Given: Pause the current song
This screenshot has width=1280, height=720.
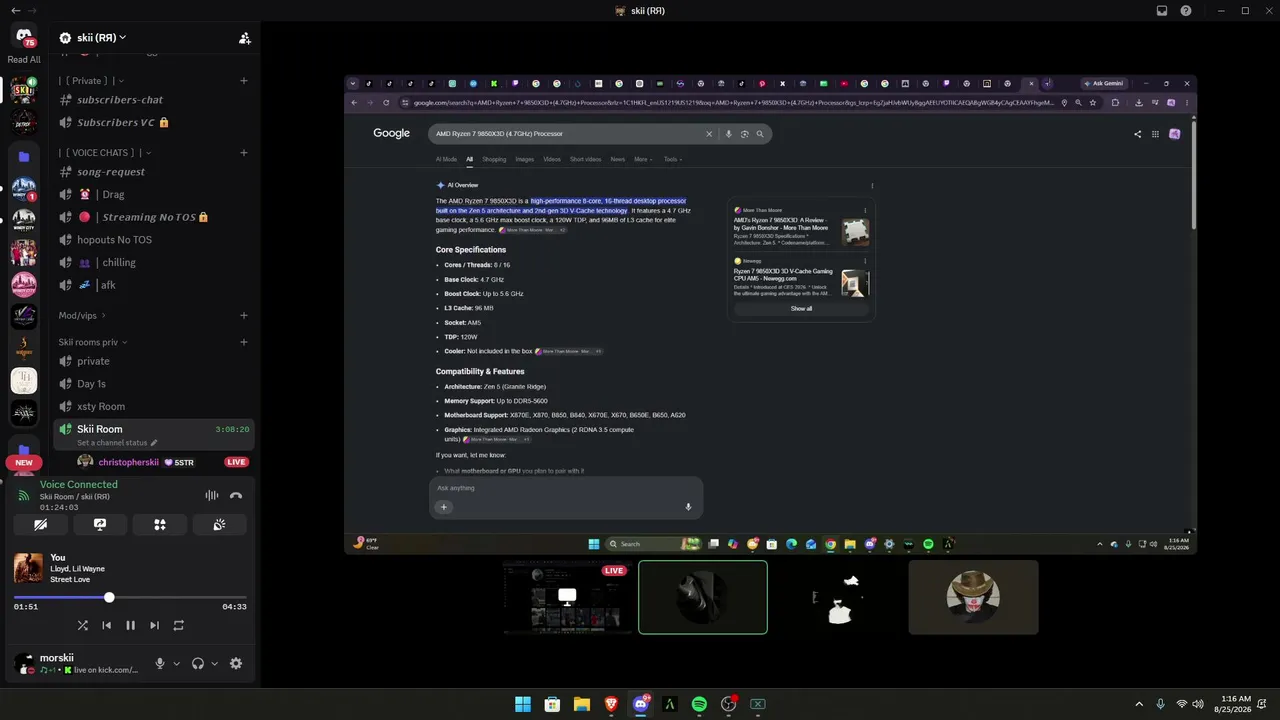Looking at the screenshot, I should 130,625.
